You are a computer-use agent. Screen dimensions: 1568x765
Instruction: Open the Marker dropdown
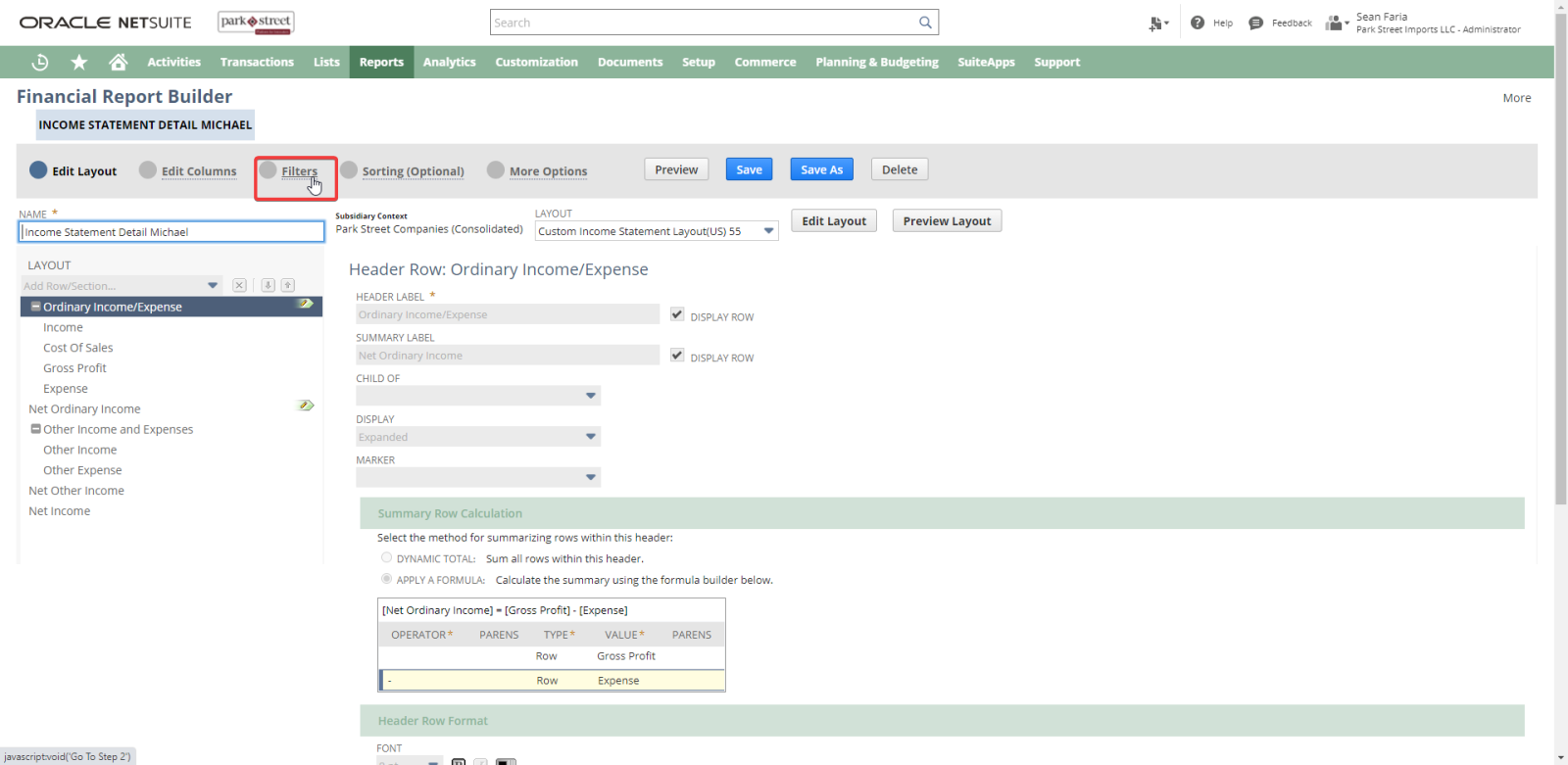478,477
